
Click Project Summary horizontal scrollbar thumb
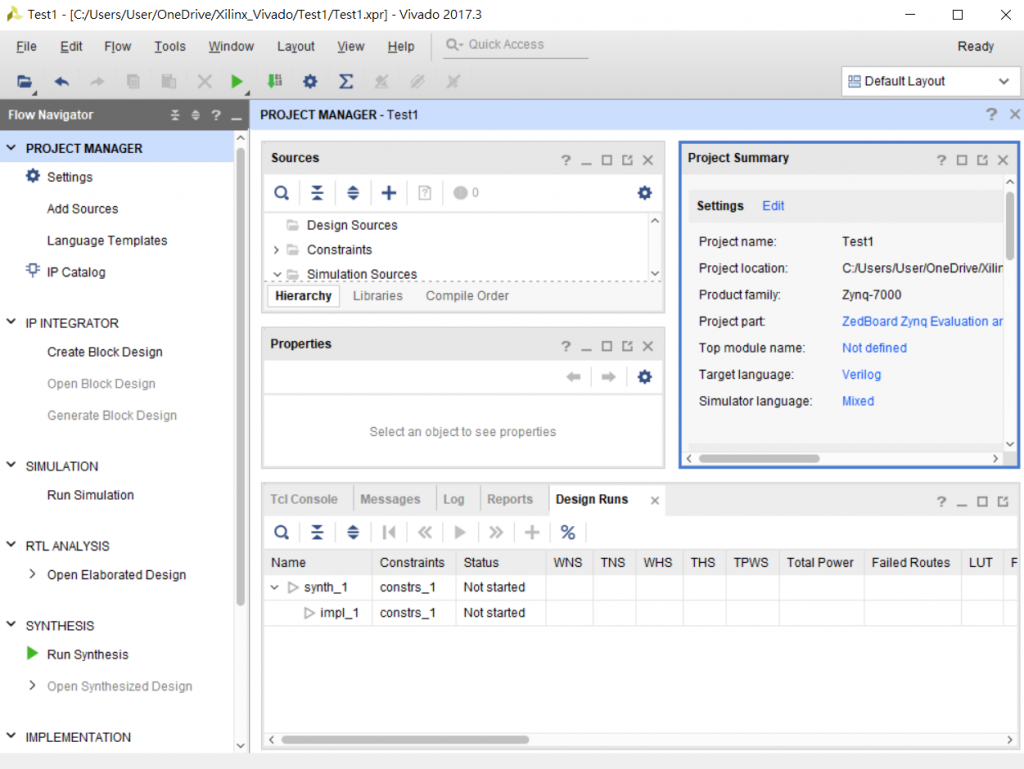coord(759,458)
